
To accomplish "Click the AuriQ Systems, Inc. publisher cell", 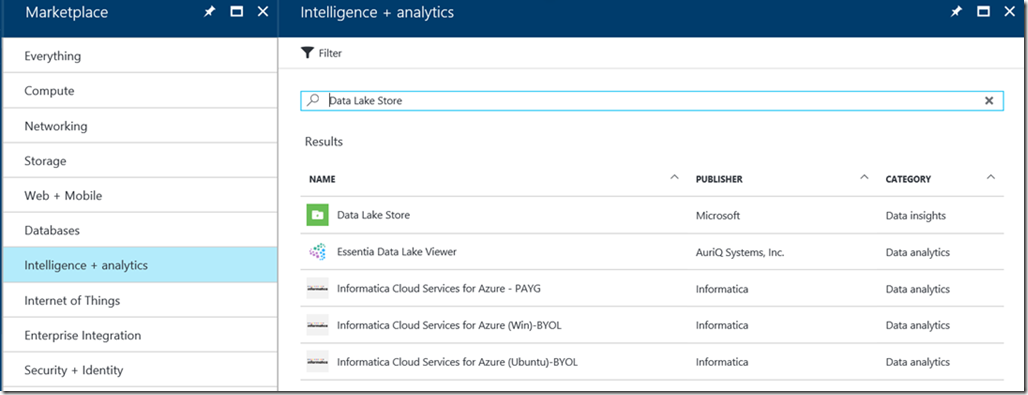I will [740, 252].
